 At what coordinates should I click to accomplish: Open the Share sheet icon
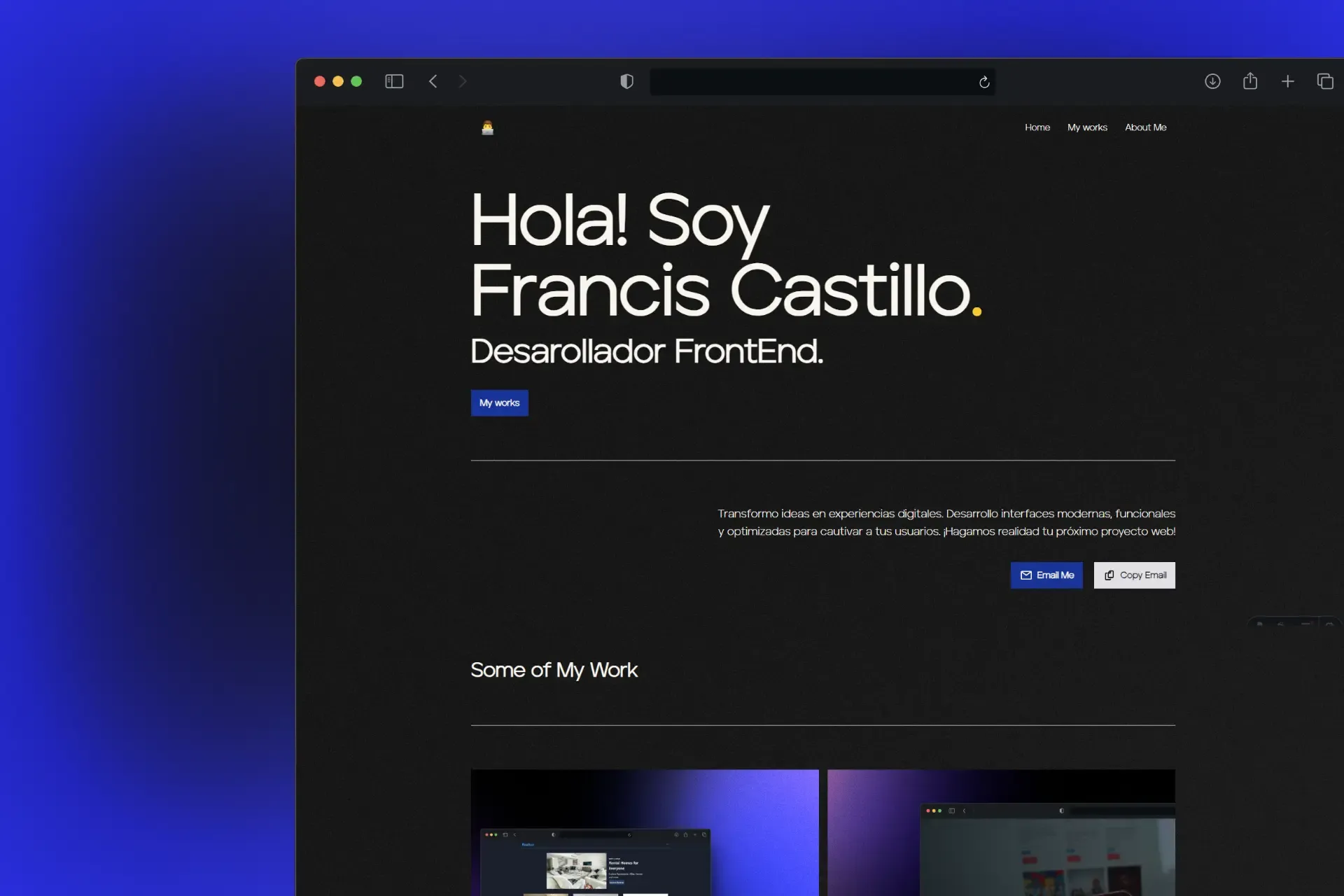pyautogui.click(x=1250, y=80)
